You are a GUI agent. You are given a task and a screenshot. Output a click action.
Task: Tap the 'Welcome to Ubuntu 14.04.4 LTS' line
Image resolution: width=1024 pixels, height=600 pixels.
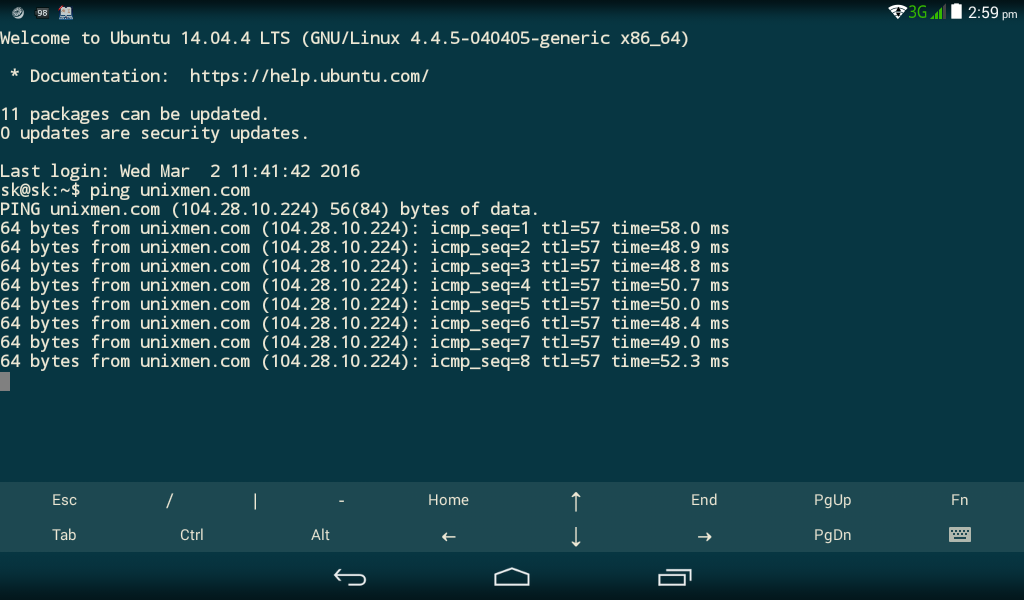click(x=344, y=39)
